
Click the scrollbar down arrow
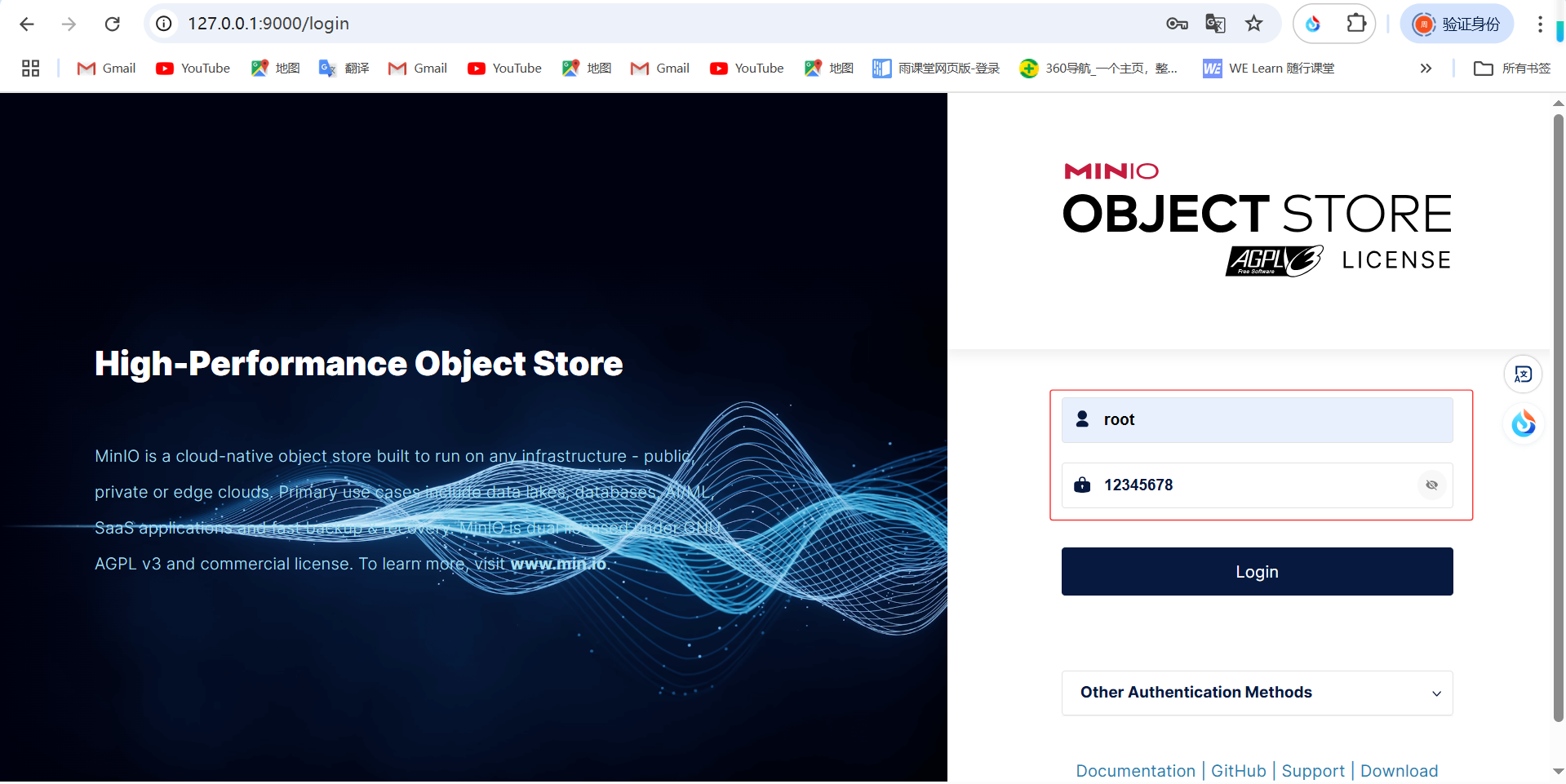click(1558, 771)
